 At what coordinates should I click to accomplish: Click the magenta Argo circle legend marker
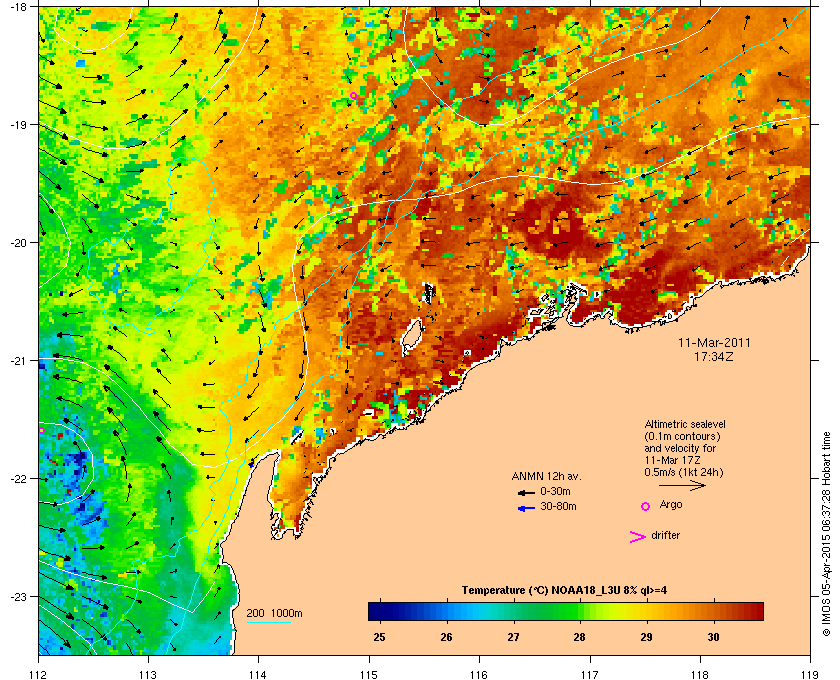click(646, 506)
